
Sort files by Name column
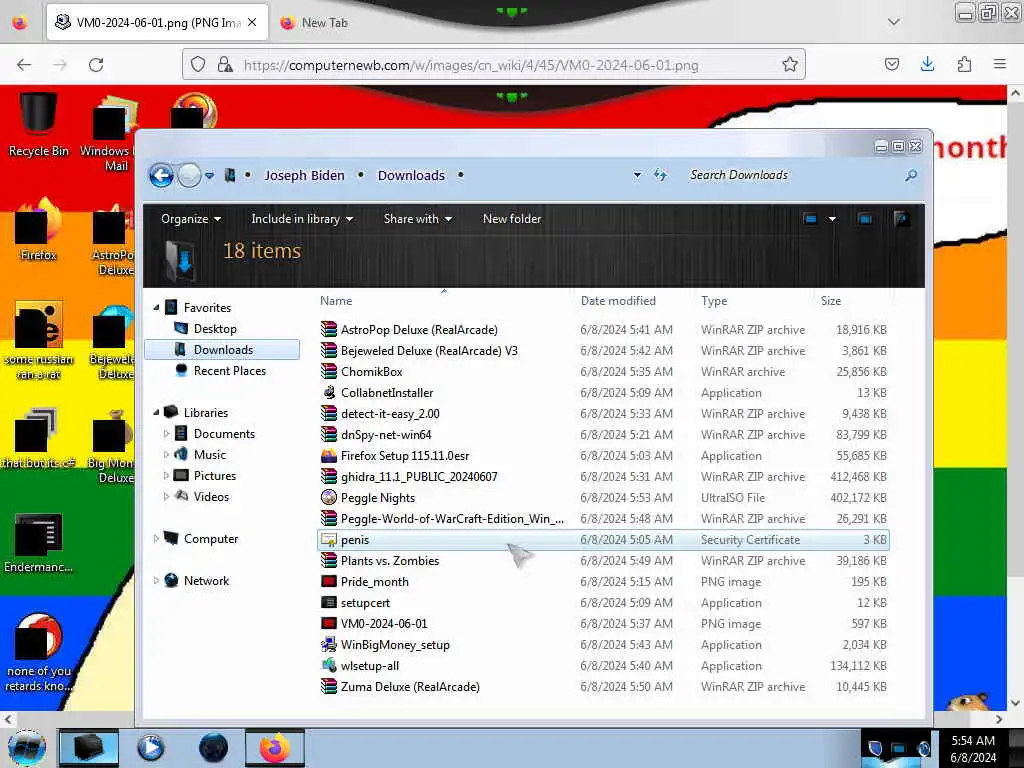[x=336, y=300]
